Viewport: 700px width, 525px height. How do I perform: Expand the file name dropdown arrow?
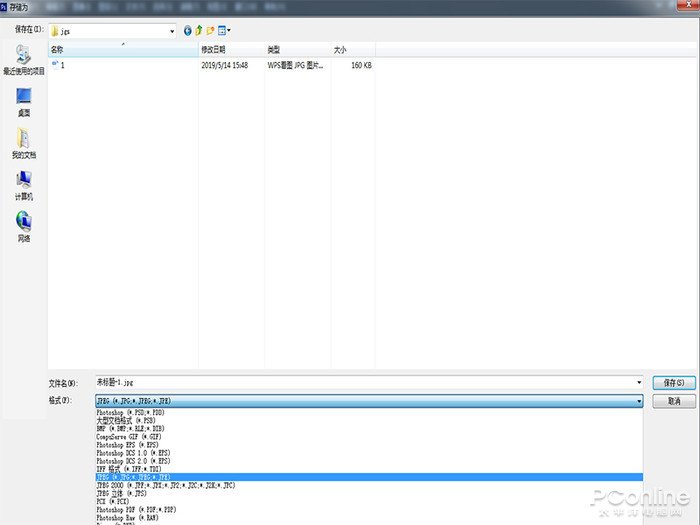[x=639, y=382]
